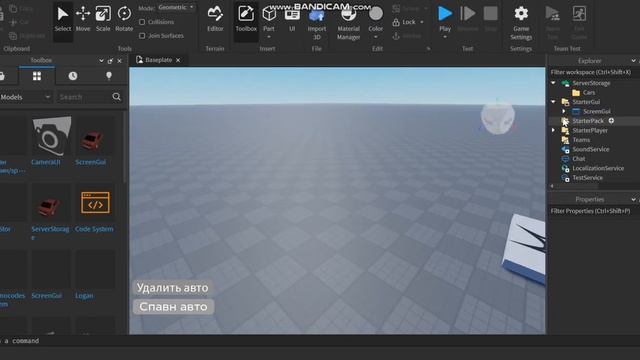Screen dimensions: 640x360
Task: Toggle the Toolbox button in ribbon
Action: tap(246, 20)
